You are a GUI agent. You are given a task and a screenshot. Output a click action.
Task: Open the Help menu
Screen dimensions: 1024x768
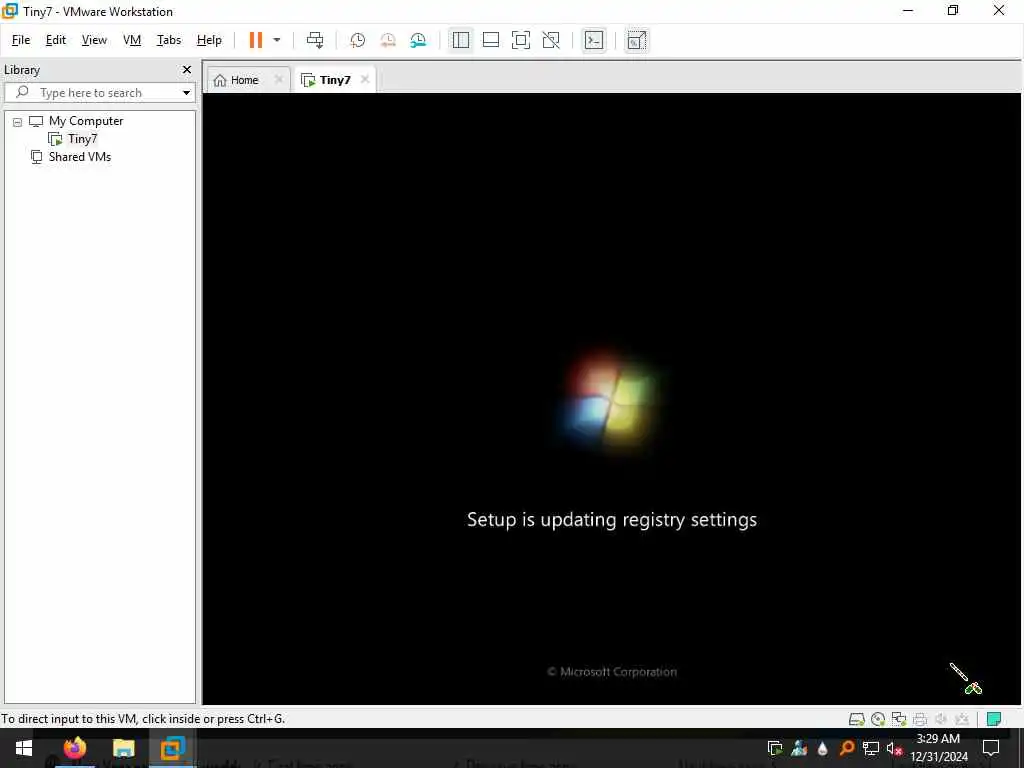209,40
